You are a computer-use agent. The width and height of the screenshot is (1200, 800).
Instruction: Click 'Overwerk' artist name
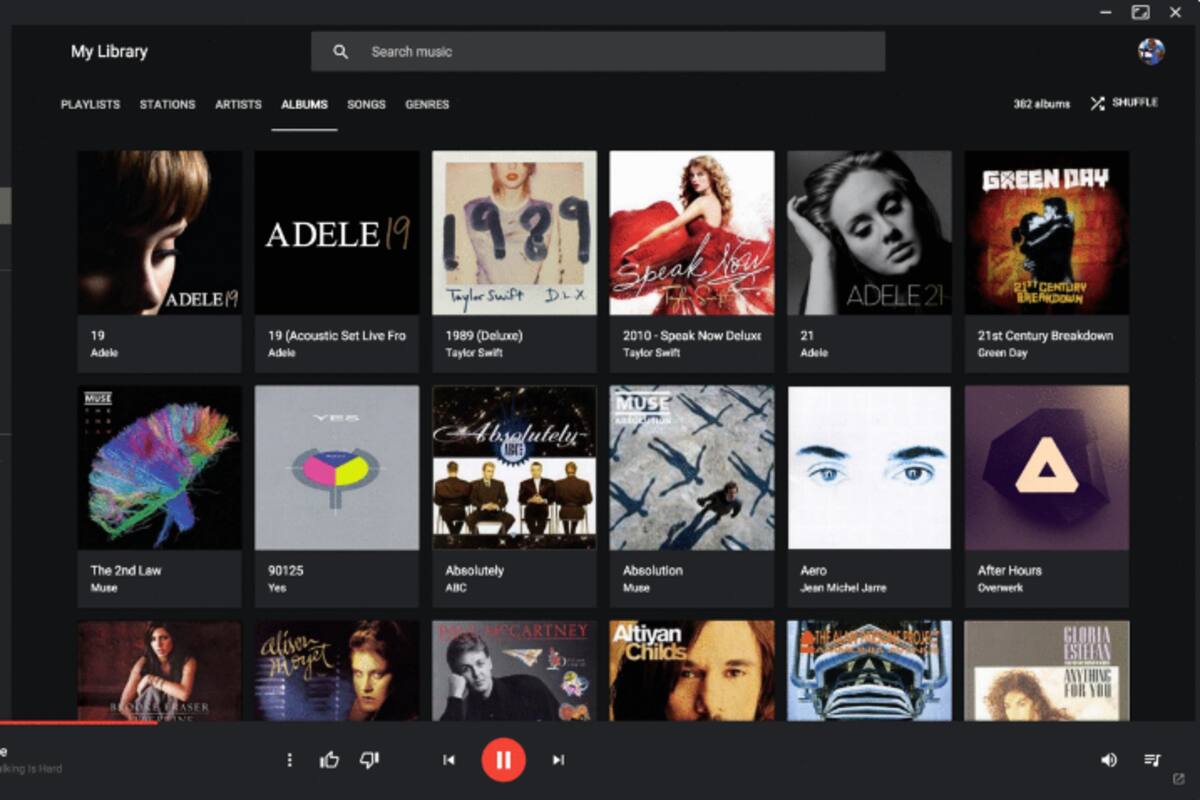click(1000, 588)
